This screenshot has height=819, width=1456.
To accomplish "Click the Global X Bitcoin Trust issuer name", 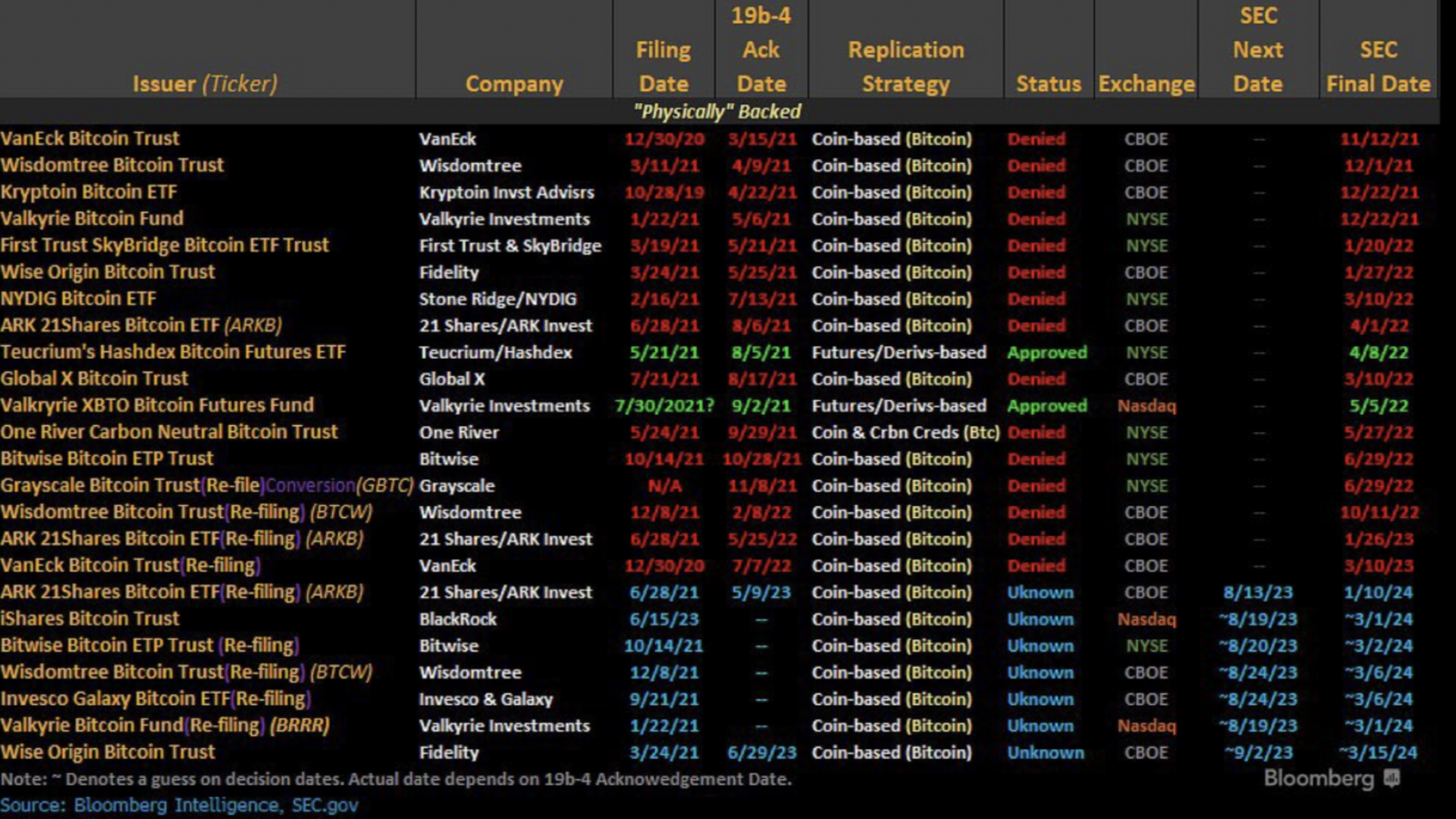I will pyautogui.click(x=95, y=379).
